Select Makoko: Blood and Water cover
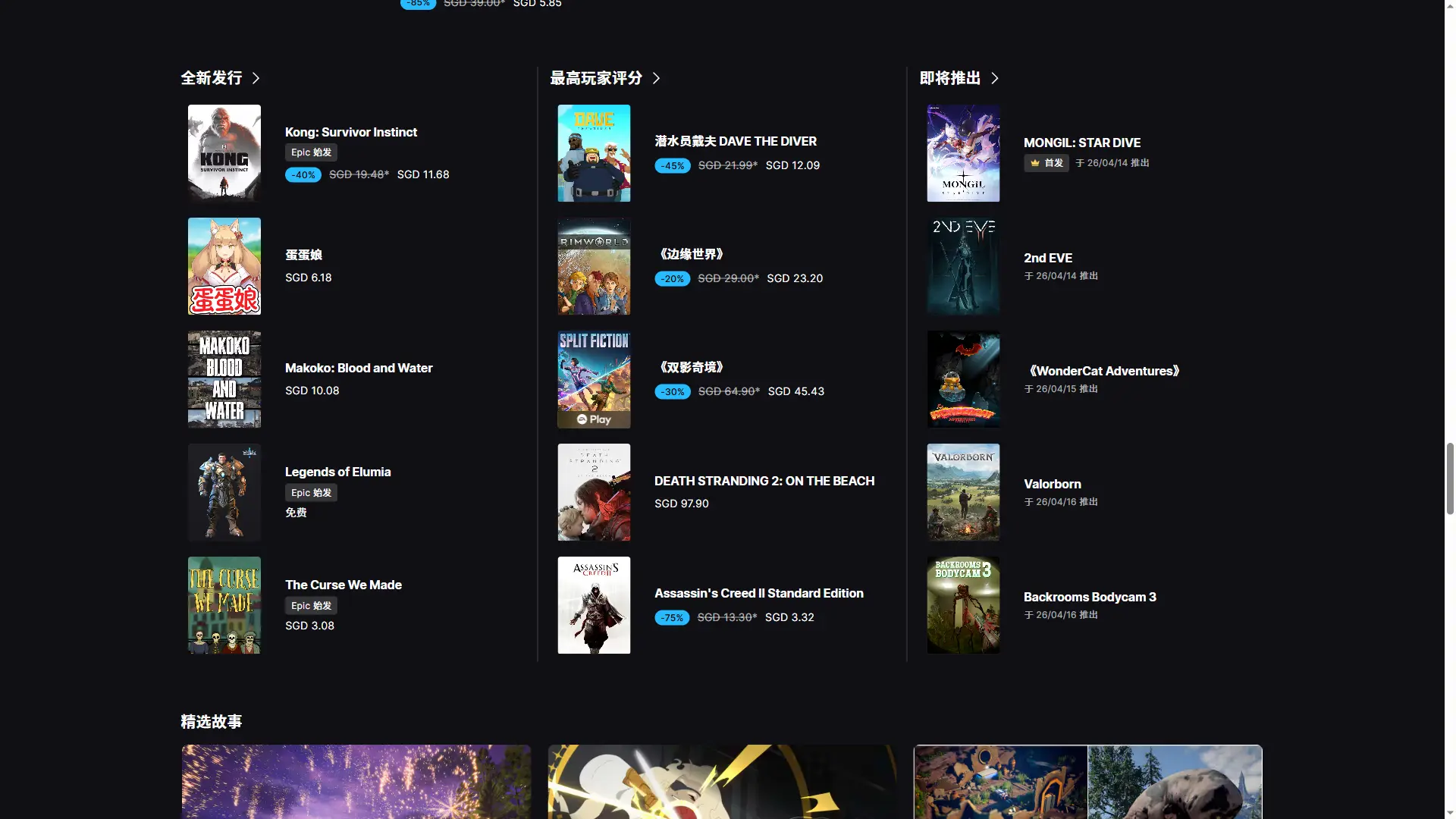This screenshot has height=819, width=1456. tap(224, 379)
